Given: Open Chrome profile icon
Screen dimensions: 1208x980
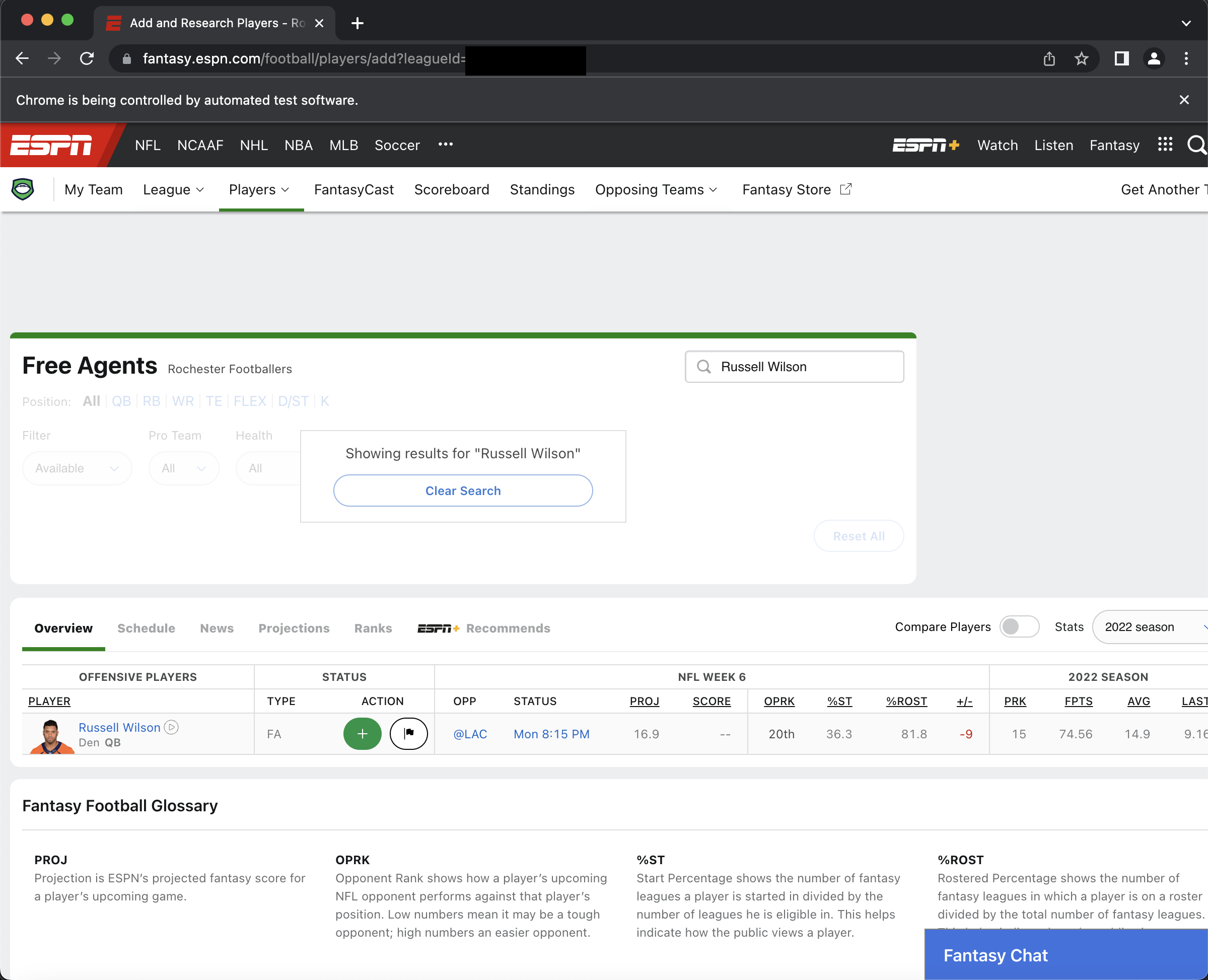Looking at the screenshot, I should pos(1154,58).
